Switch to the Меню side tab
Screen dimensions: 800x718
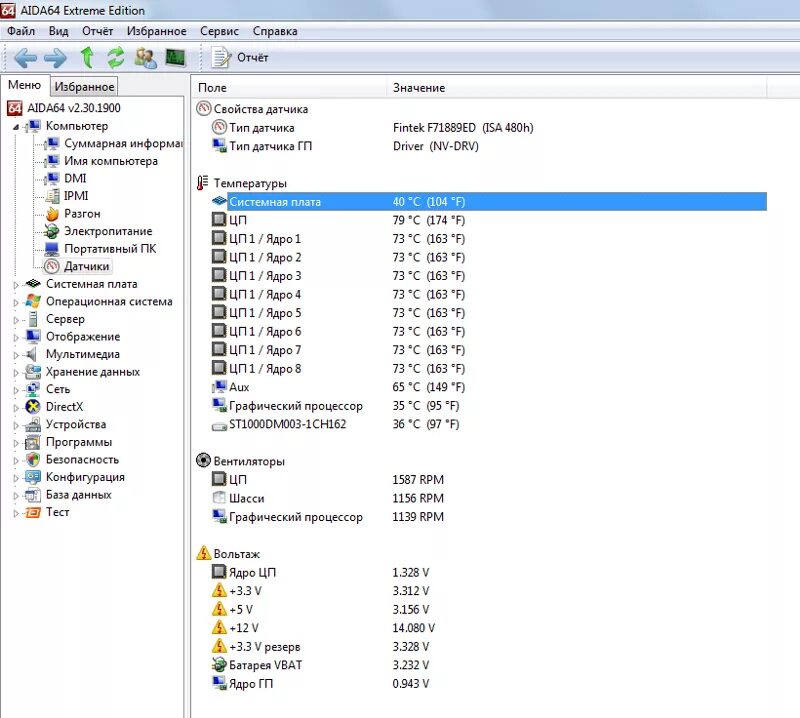(24, 85)
